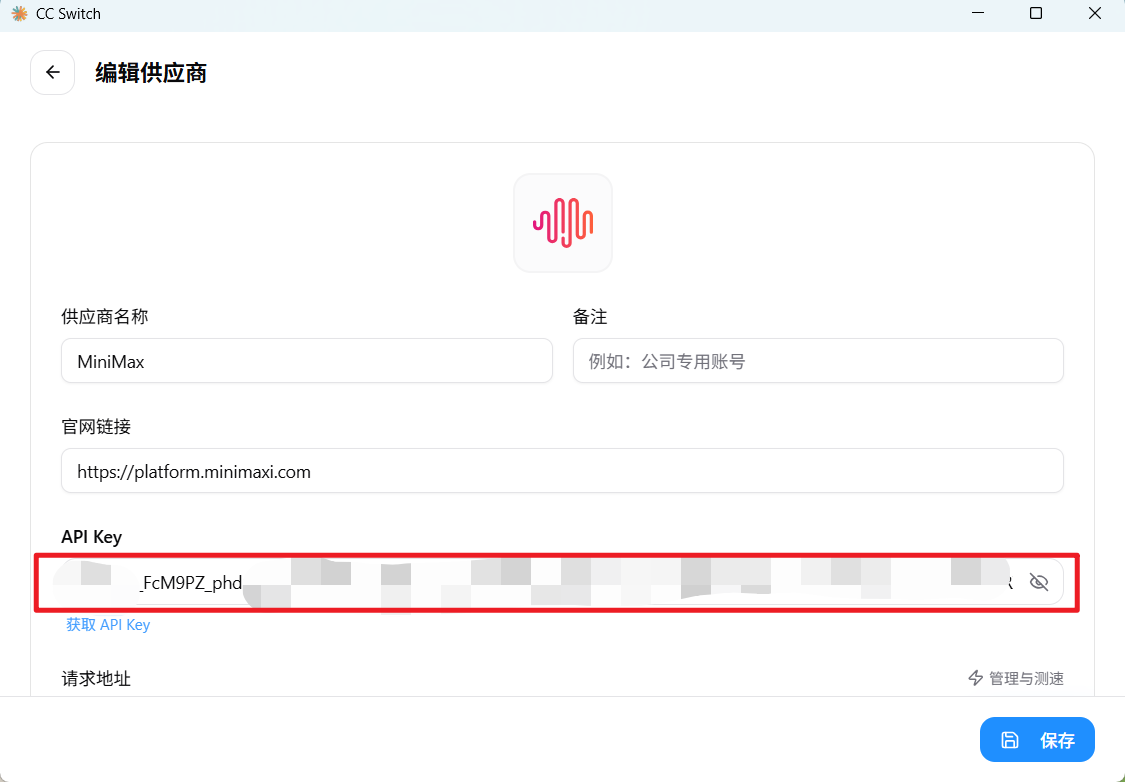The image size is (1125, 782).
Task: Maximize the CC Switch window
Action: 1036,14
